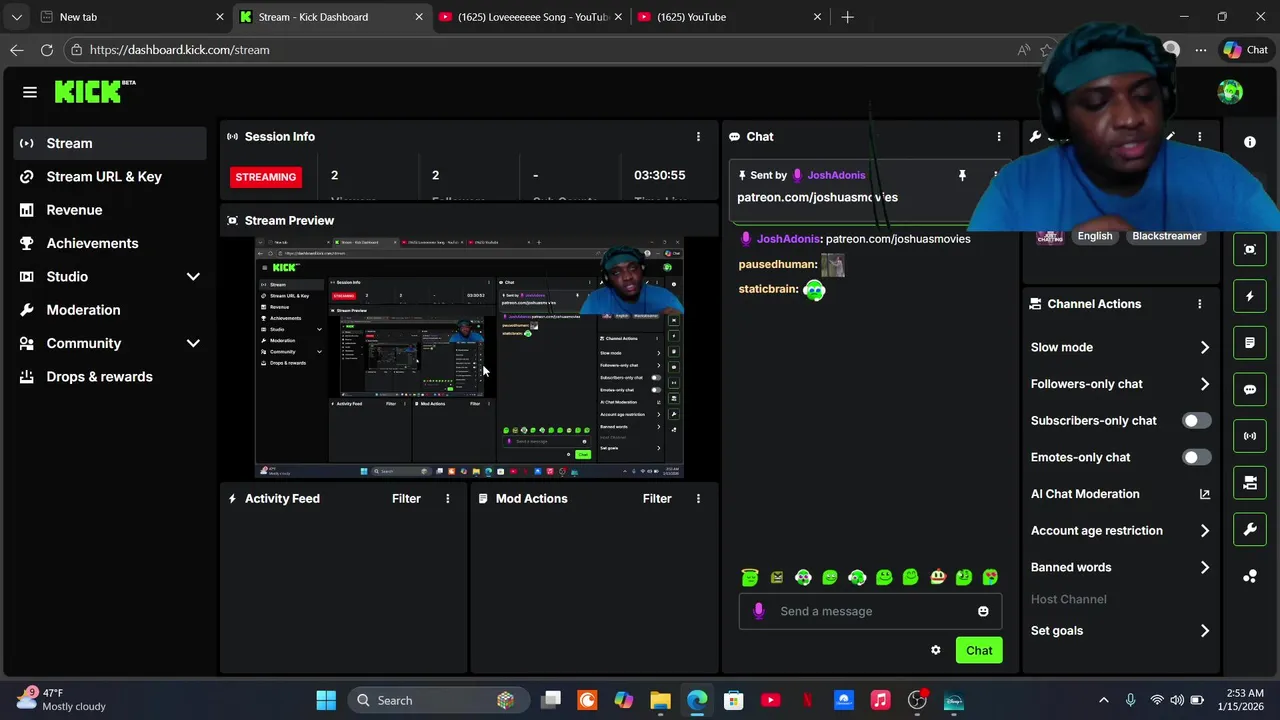Open Banned words settings
The height and width of the screenshot is (720, 1280).
1120,567
